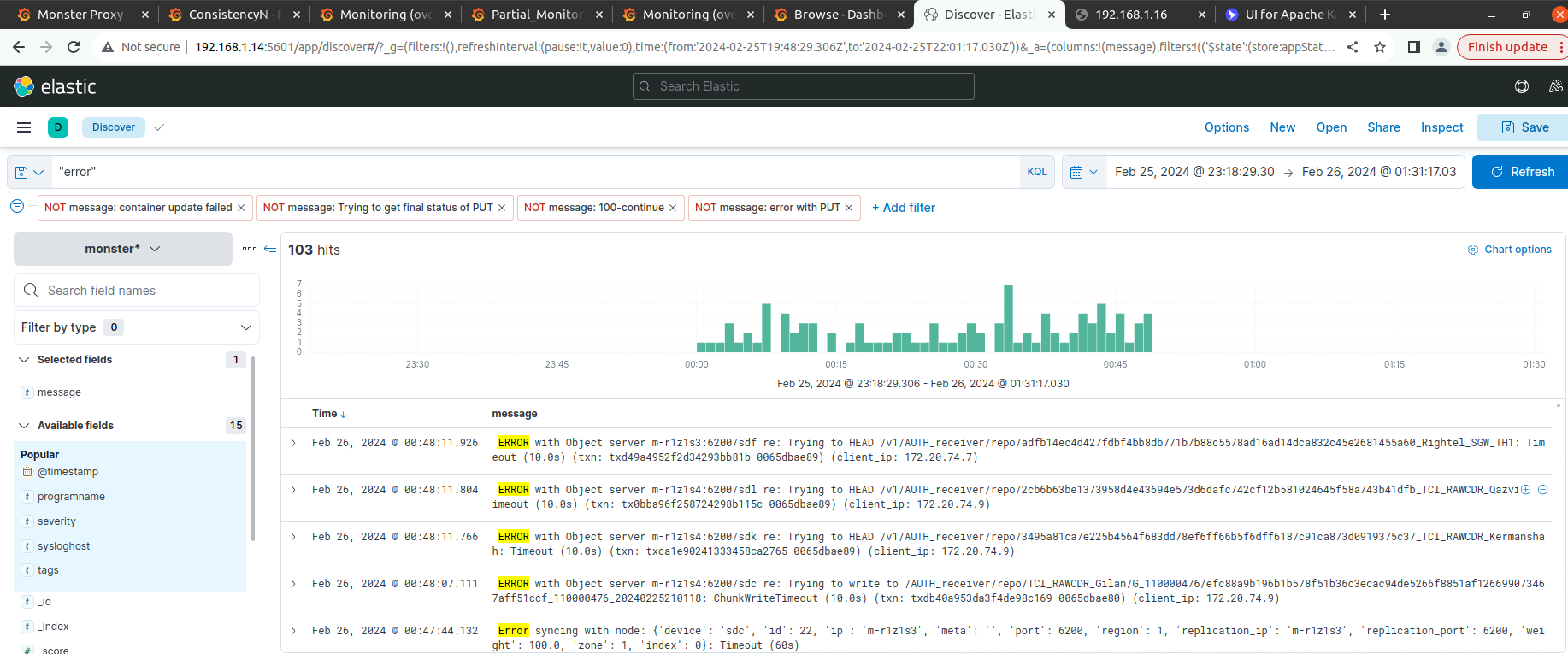Expand the first log row at 00:48:11.926
Viewport: 1568px width, 654px height.
[x=293, y=443]
